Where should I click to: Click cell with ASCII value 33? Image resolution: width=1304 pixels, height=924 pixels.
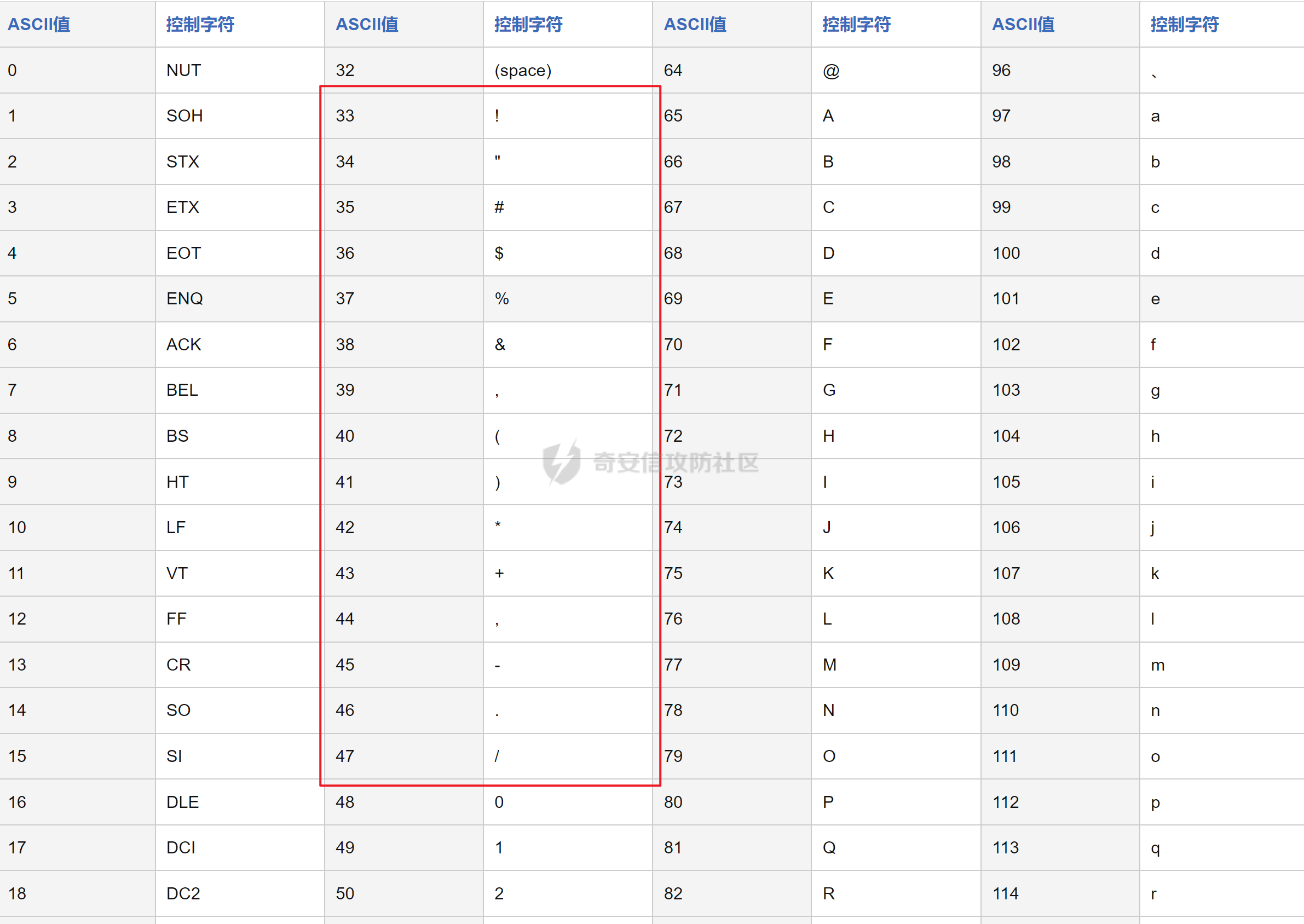pos(345,116)
